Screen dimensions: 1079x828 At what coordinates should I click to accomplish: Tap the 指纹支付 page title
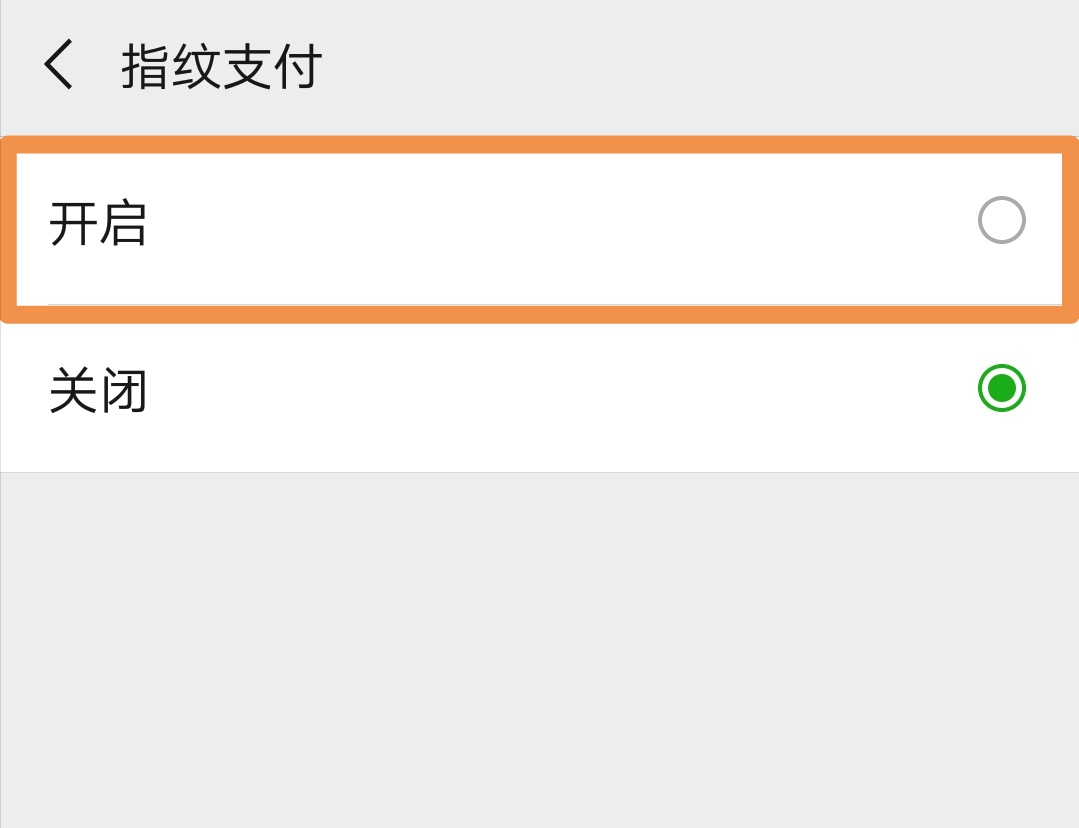click(220, 65)
